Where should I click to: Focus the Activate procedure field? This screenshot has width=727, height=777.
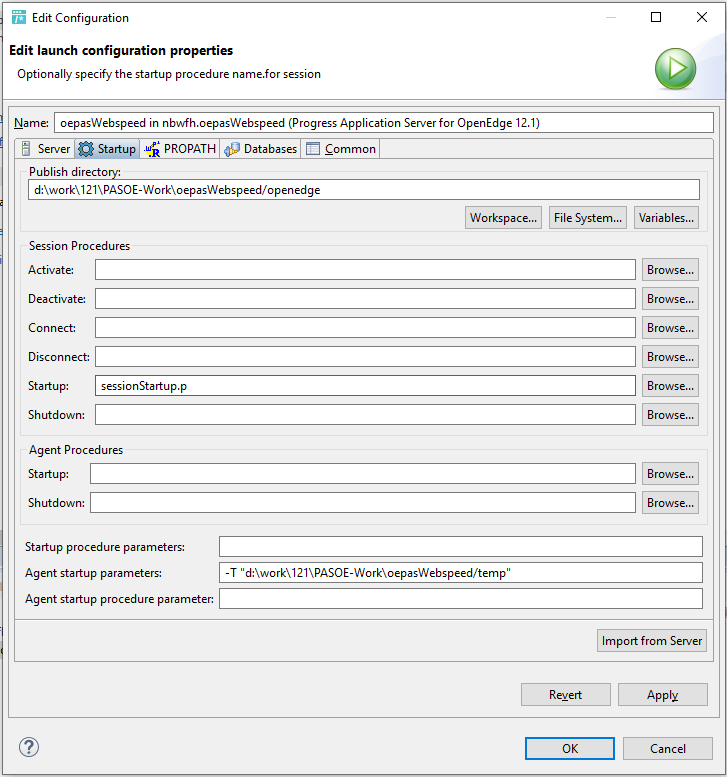coord(365,270)
